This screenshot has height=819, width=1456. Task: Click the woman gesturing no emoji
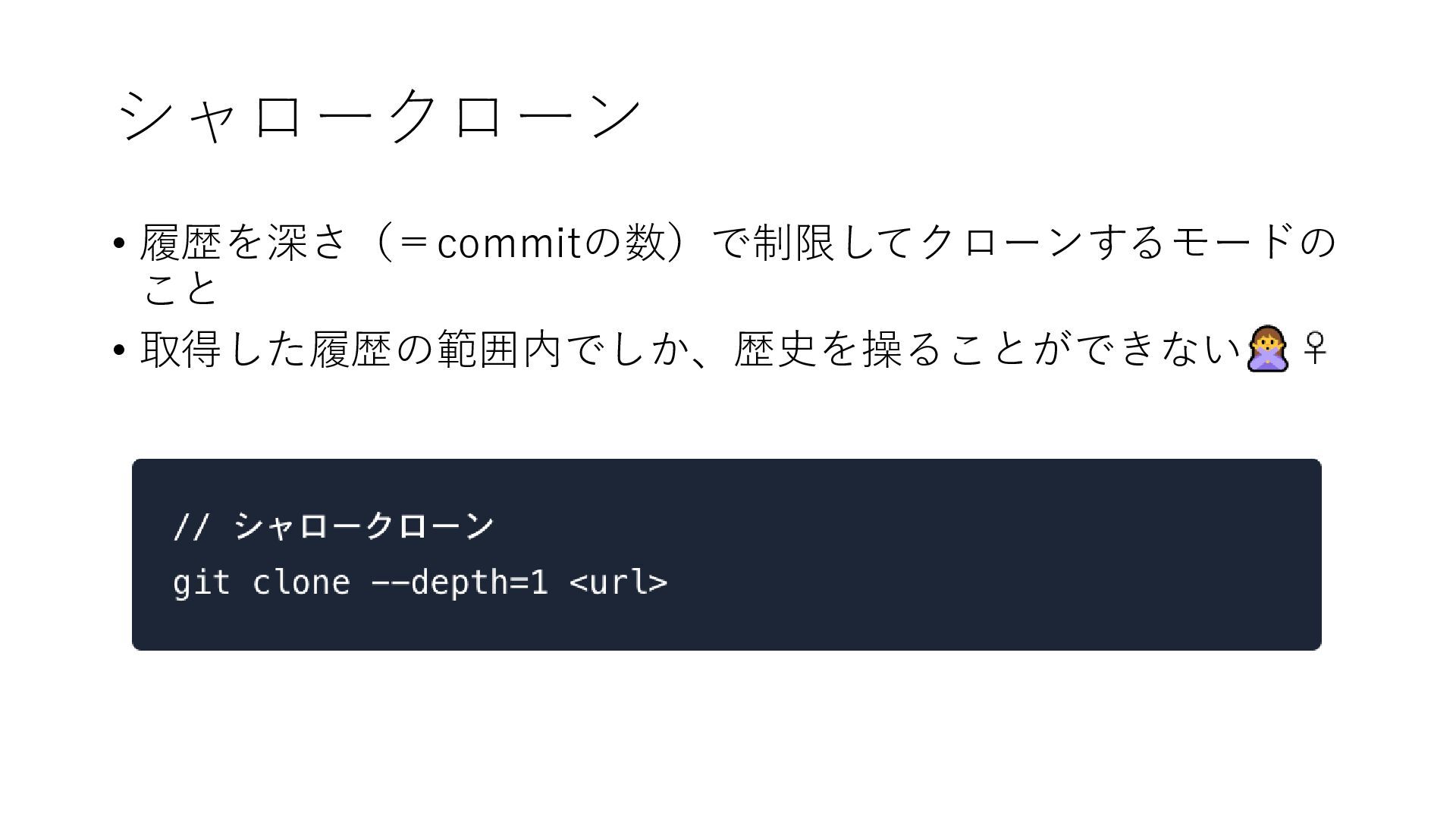[x=1268, y=350]
